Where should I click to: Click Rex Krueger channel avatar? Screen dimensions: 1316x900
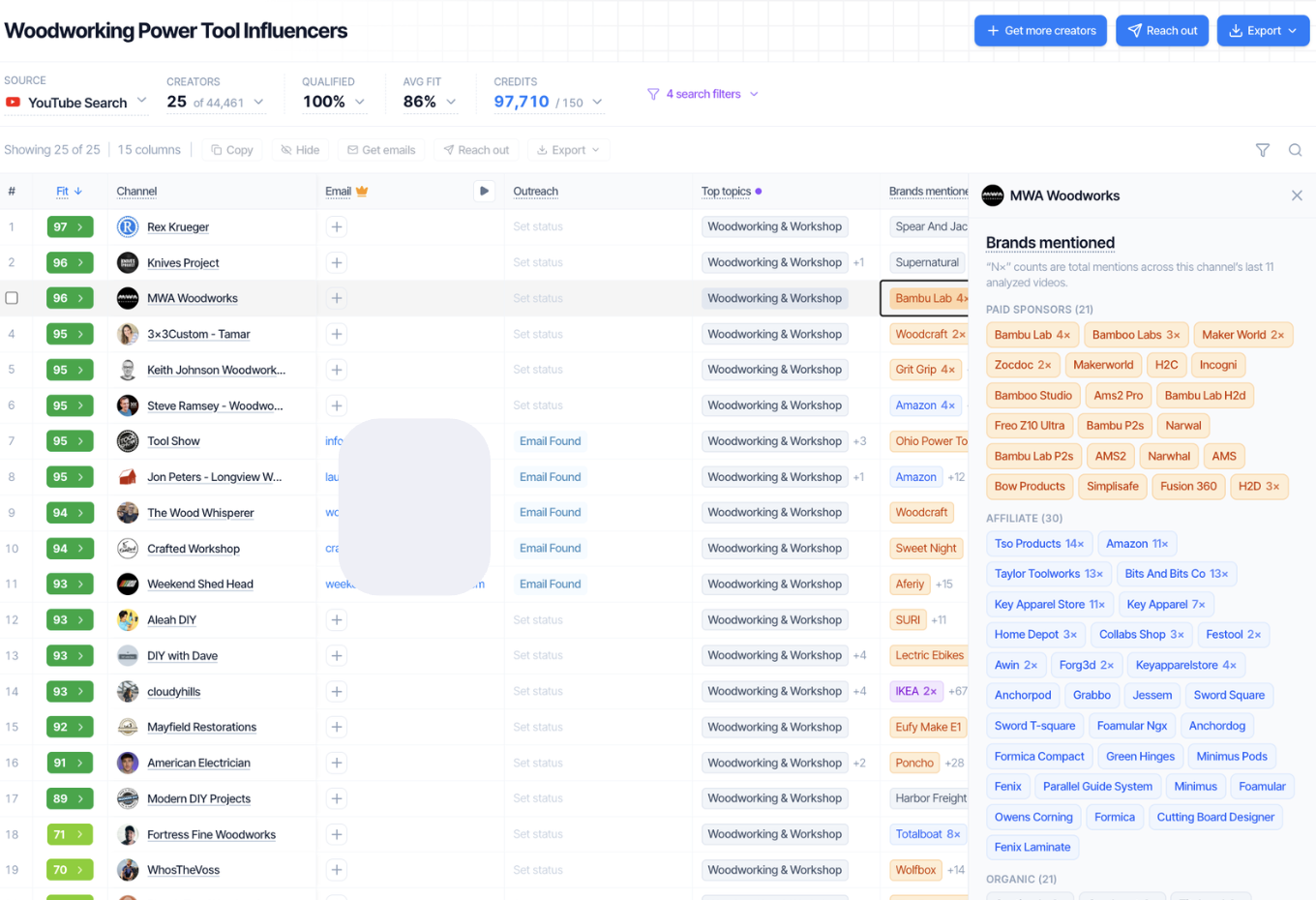coord(128,226)
